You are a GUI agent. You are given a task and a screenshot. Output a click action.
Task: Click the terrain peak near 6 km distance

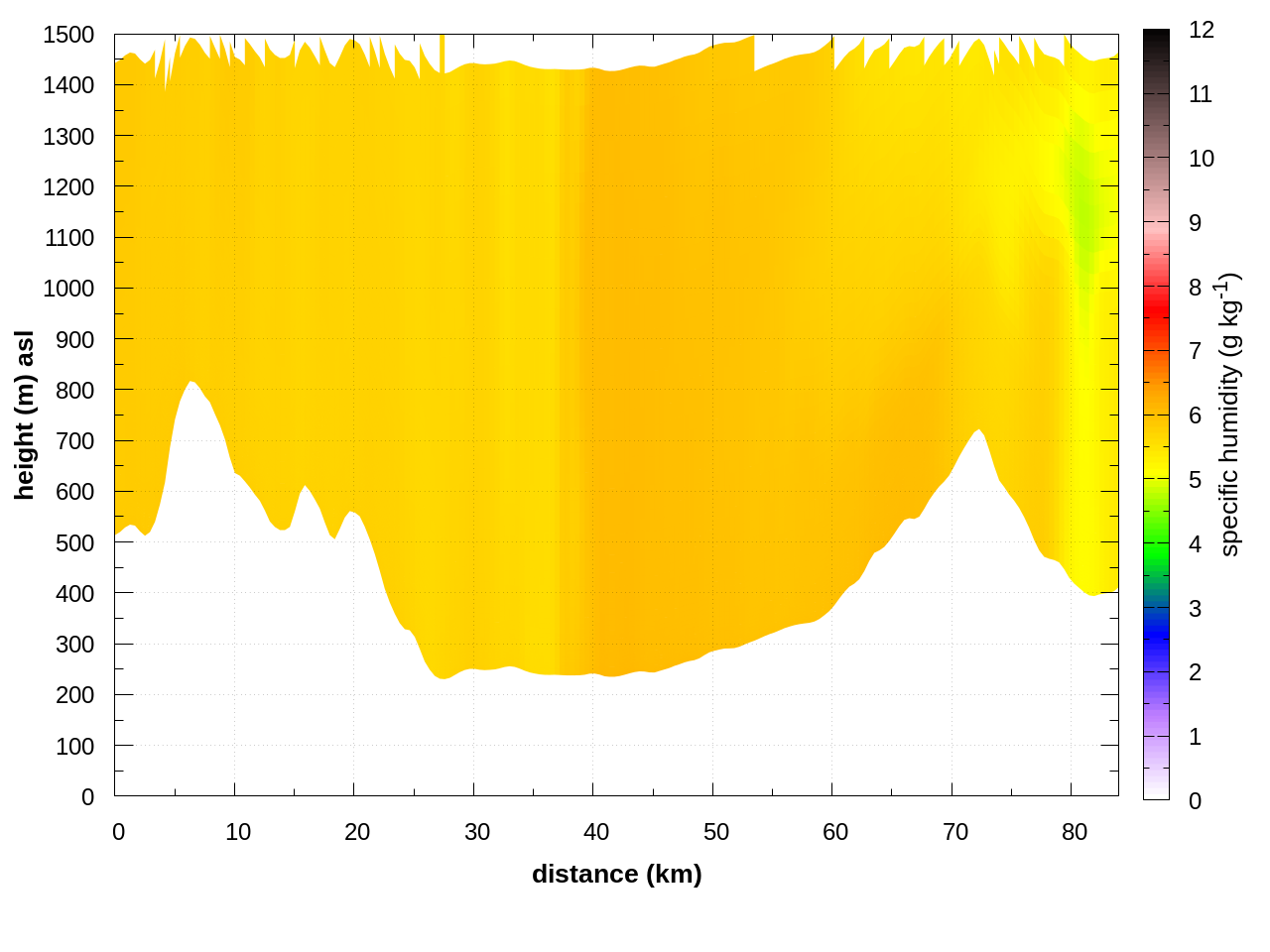pyautogui.click(x=190, y=383)
